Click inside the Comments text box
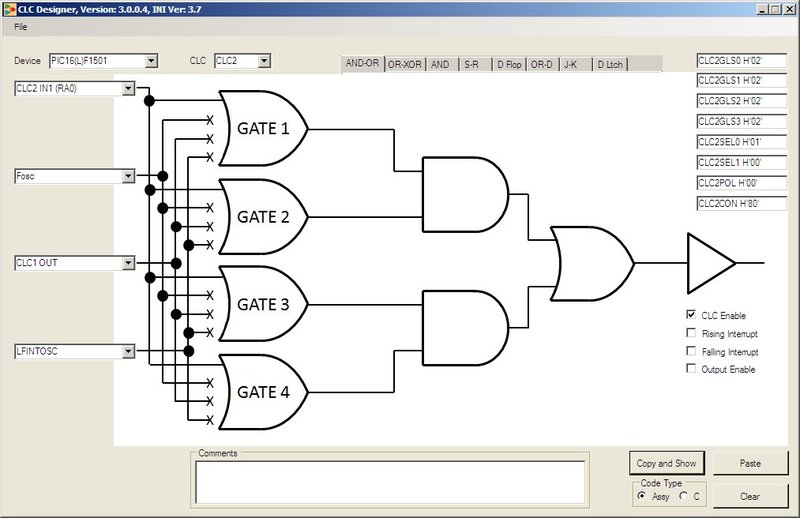The width and height of the screenshot is (800, 518). click(390, 482)
